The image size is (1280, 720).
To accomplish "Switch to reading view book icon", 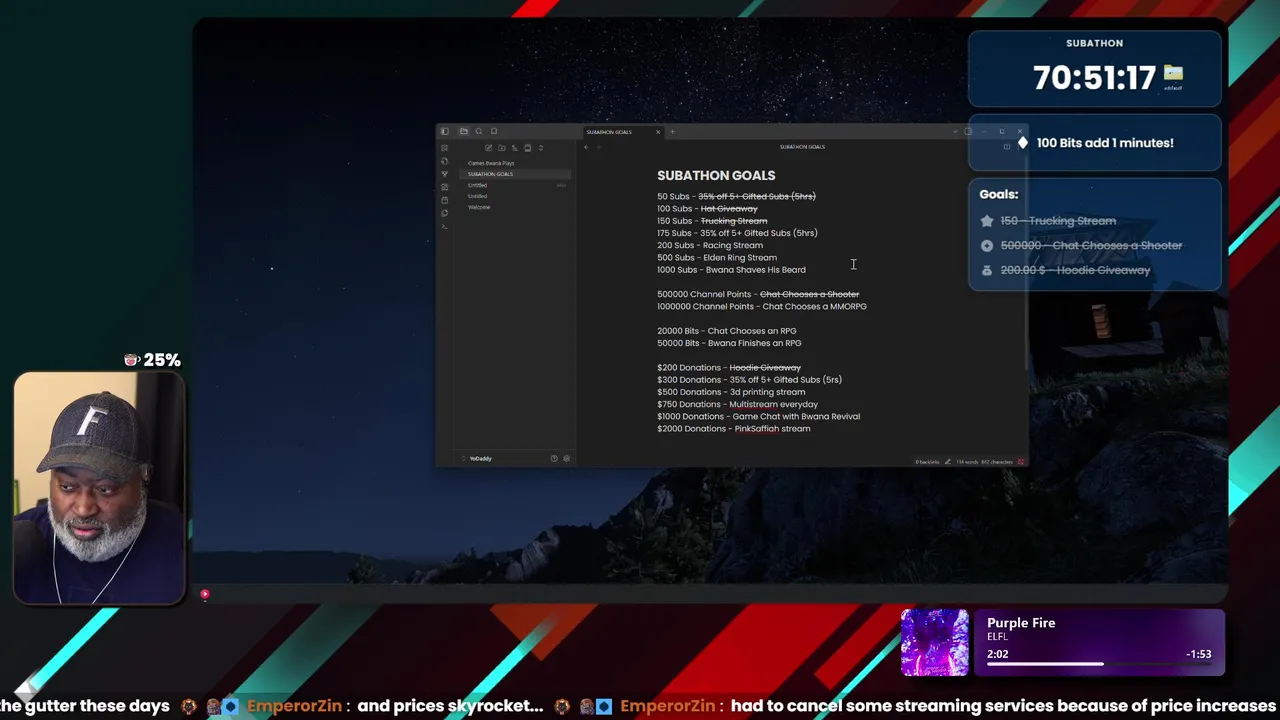I will [1007, 147].
